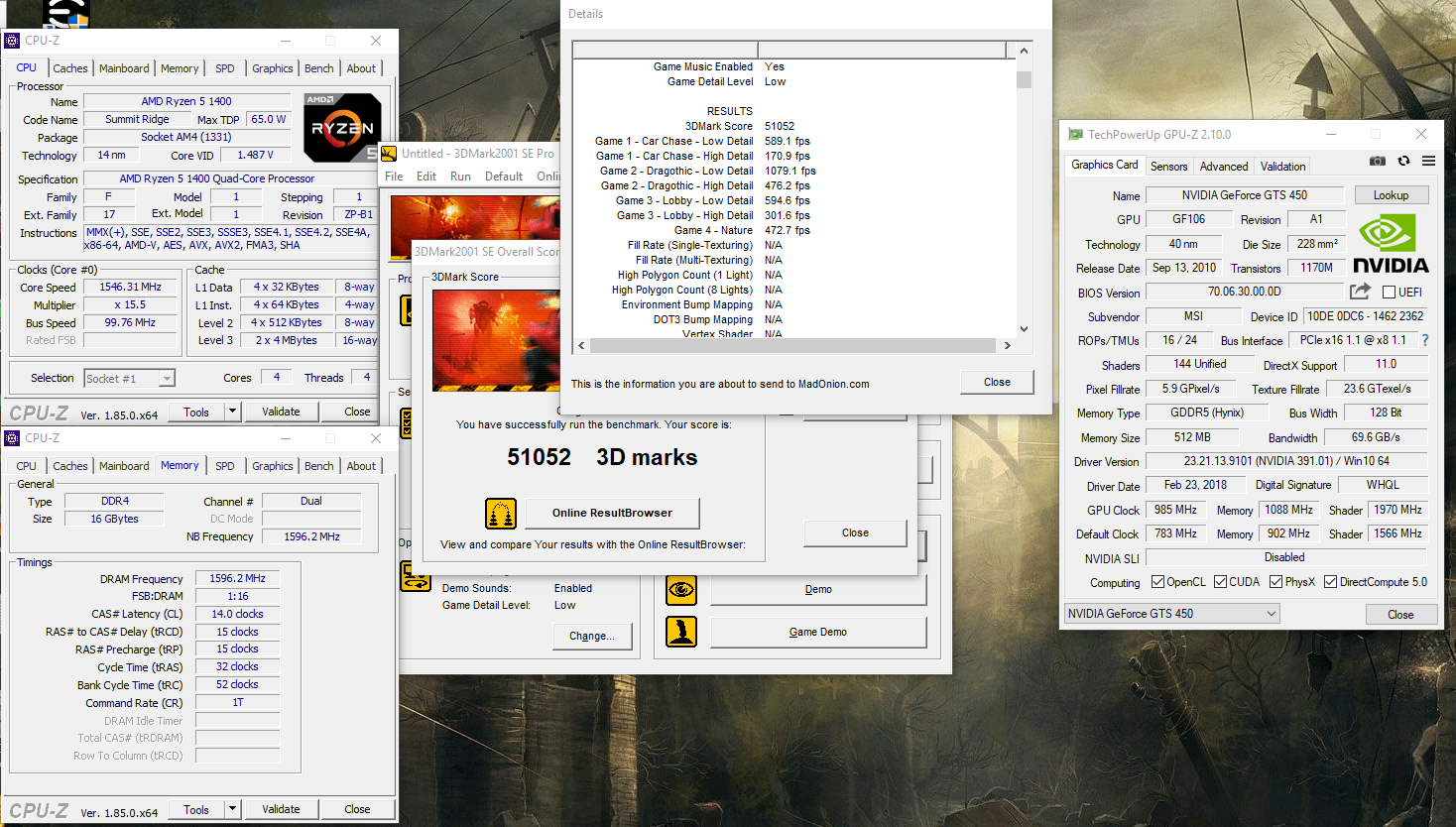
Task: Click the Driver Version field in GPU-Z
Action: pos(1286,461)
